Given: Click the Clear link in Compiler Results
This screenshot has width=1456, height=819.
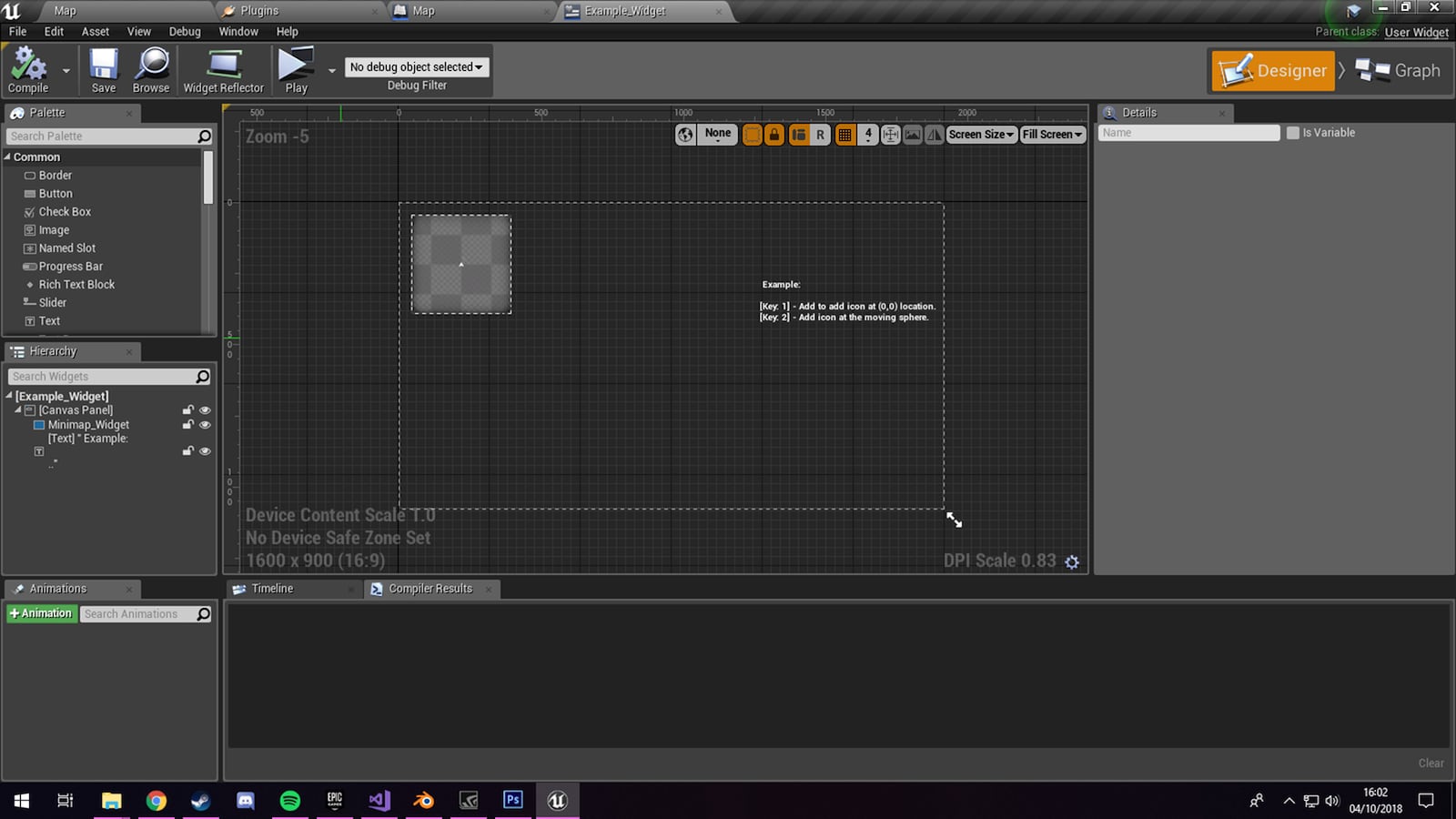Looking at the screenshot, I should 1430,763.
